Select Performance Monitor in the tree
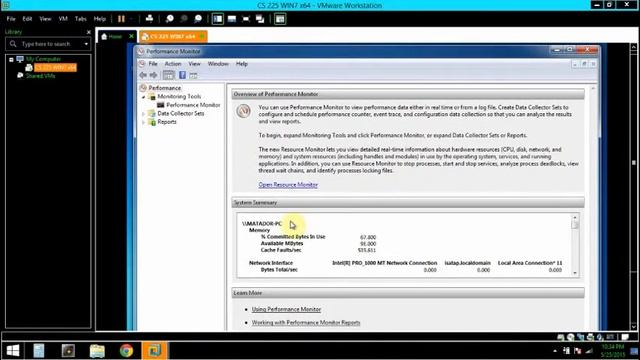The width and height of the screenshot is (640, 360). tap(193, 105)
